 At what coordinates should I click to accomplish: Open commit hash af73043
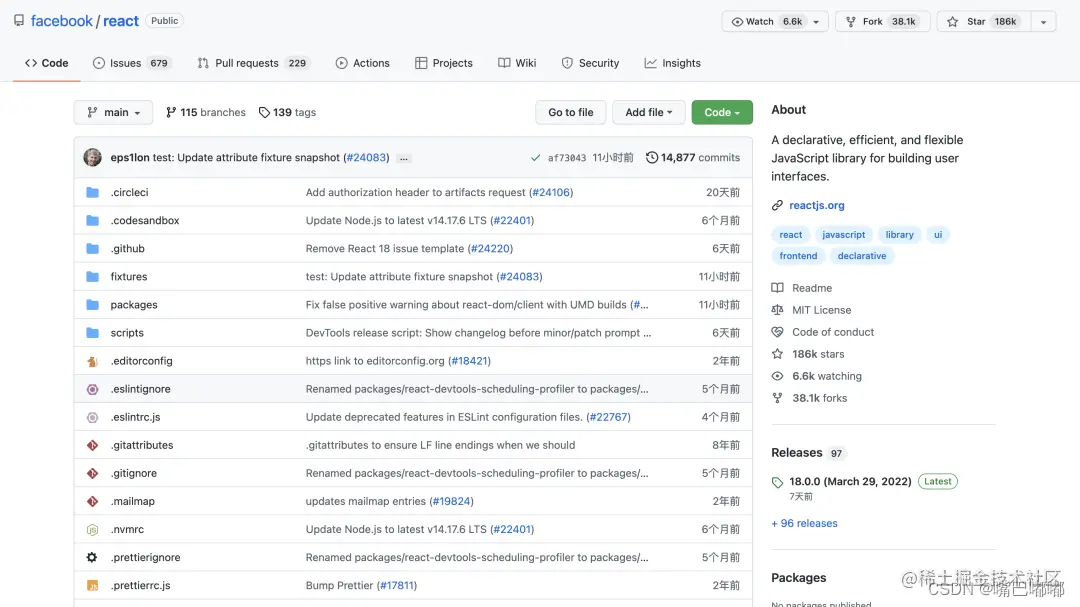tap(567, 158)
